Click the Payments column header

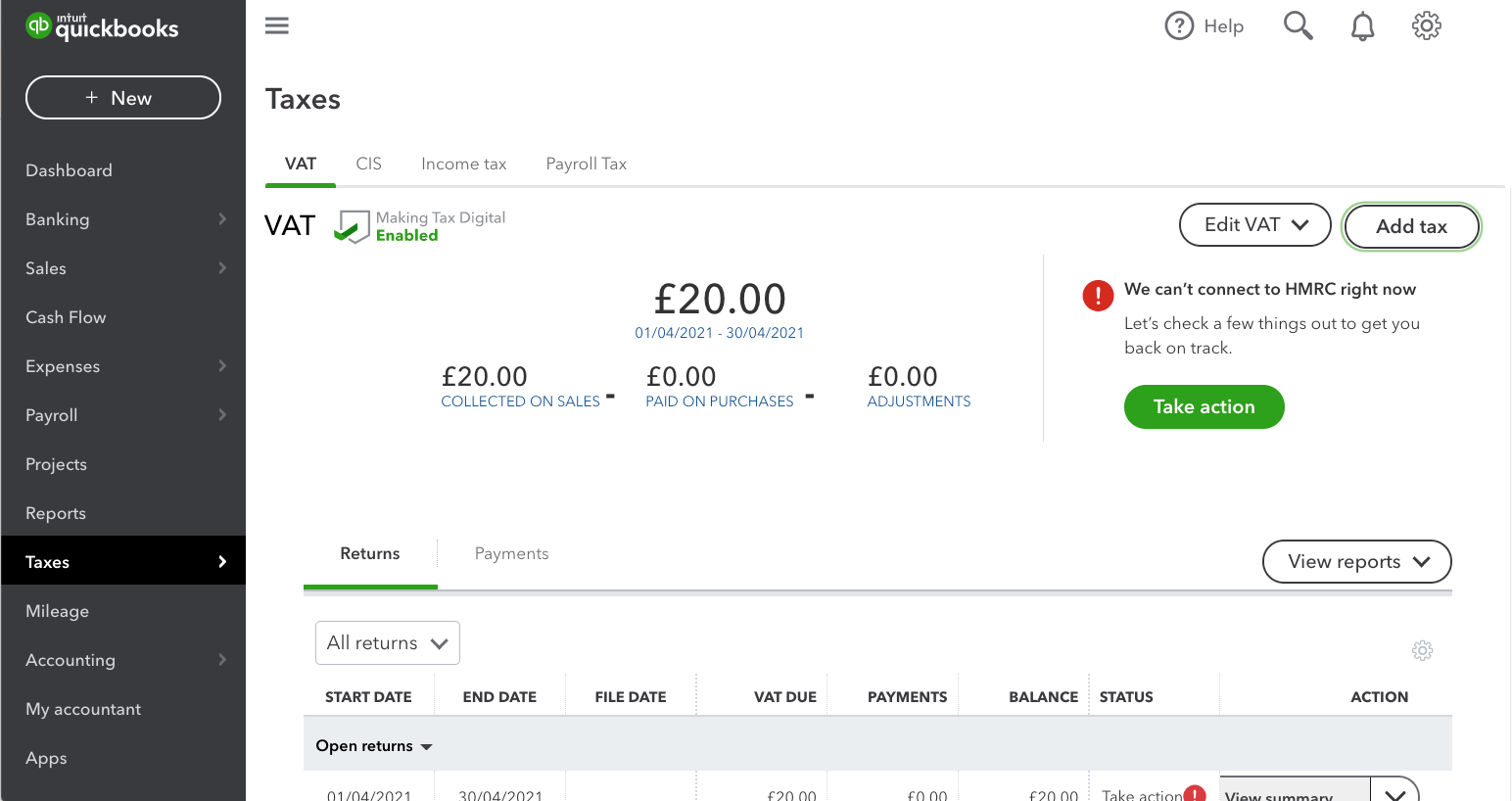click(907, 697)
